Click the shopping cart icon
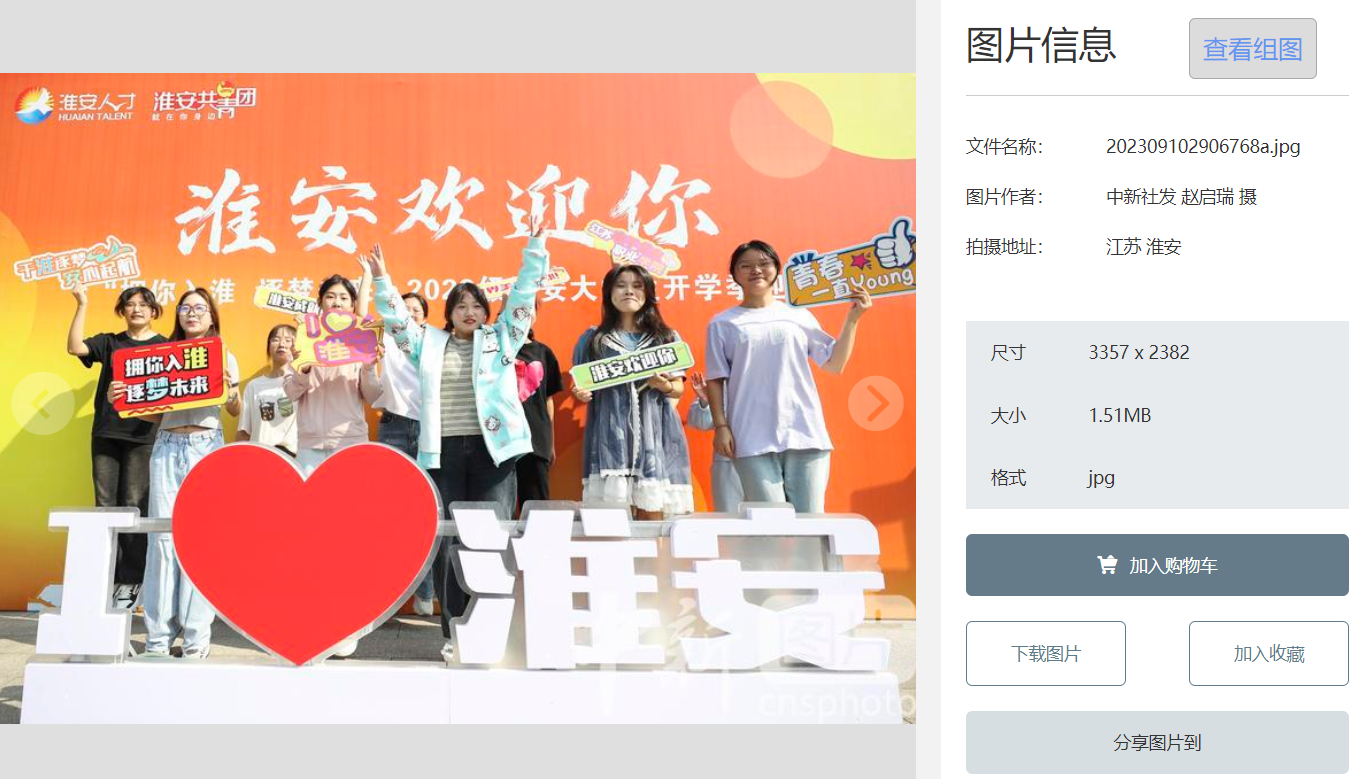The height and width of the screenshot is (779, 1367). click(x=1107, y=565)
